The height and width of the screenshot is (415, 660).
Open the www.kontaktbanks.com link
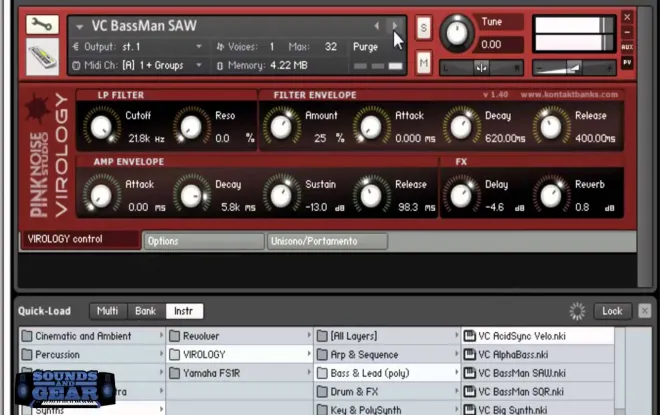point(569,95)
